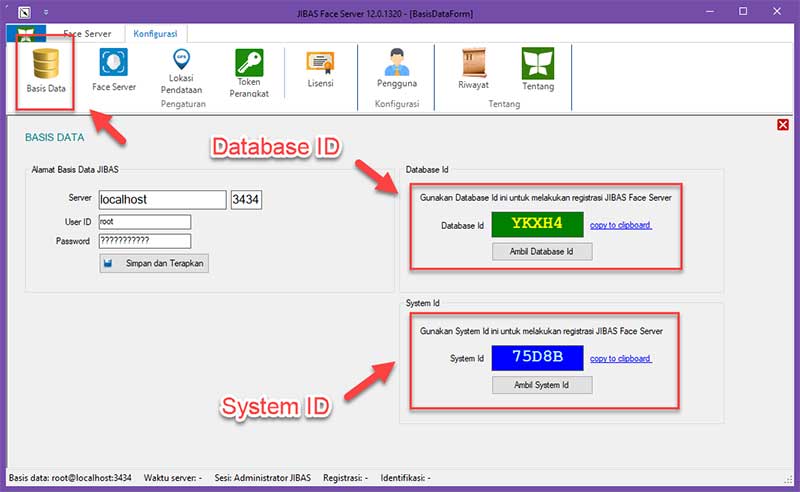This screenshot has height=492, width=800.
Task: Switch to the Konfigurasi tab
Action: 156,34
